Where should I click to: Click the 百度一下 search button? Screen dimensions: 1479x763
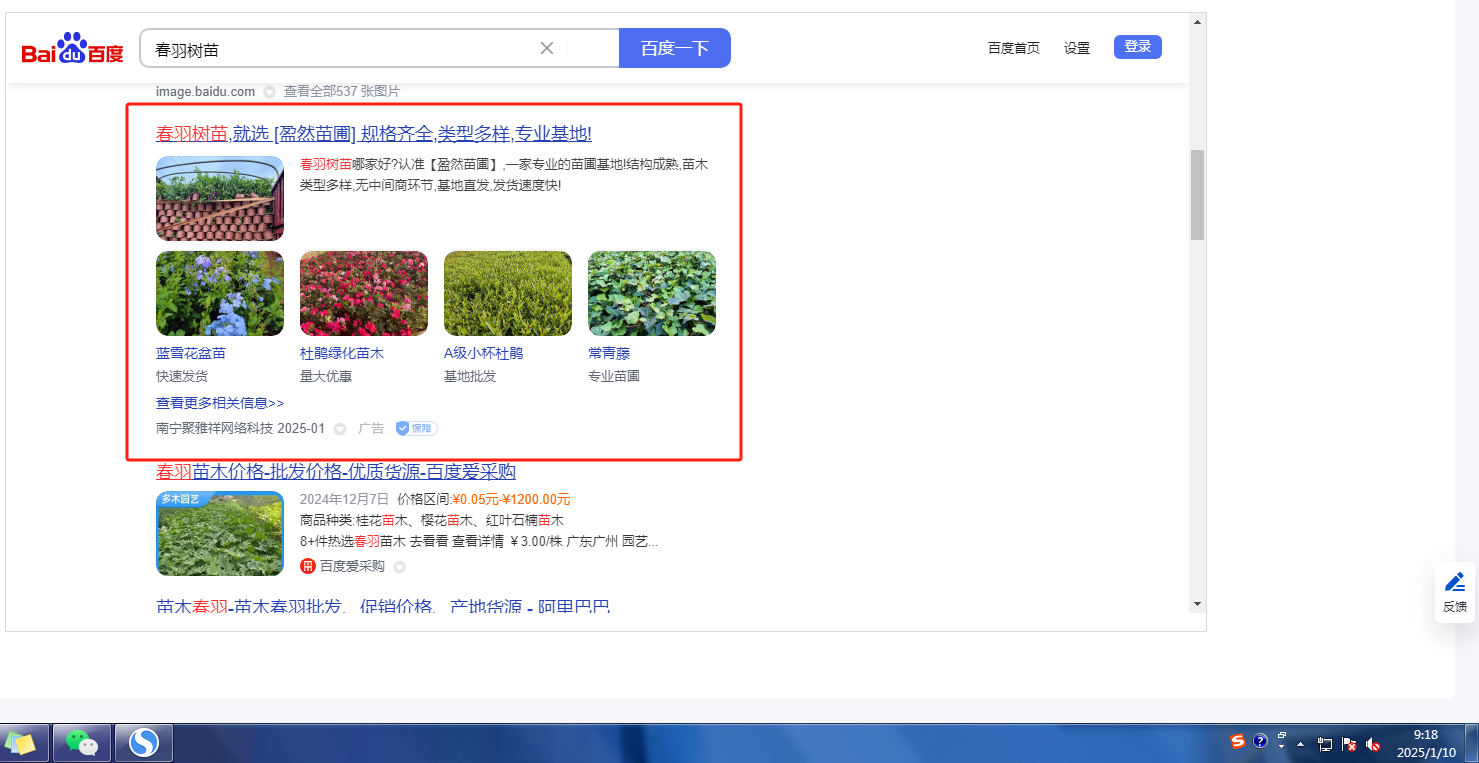[x=674, y=48]
